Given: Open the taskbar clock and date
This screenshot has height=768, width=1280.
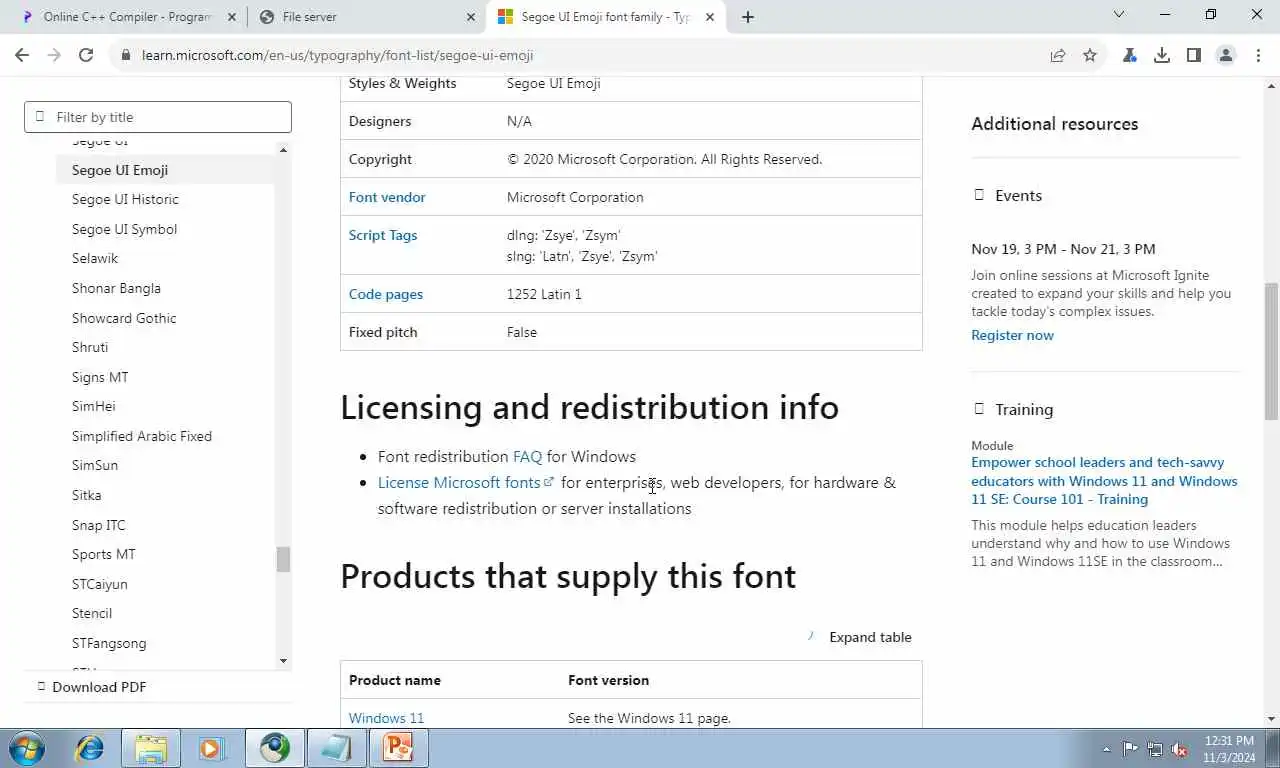Looking at the screenshot, I should pos(1229,749).
